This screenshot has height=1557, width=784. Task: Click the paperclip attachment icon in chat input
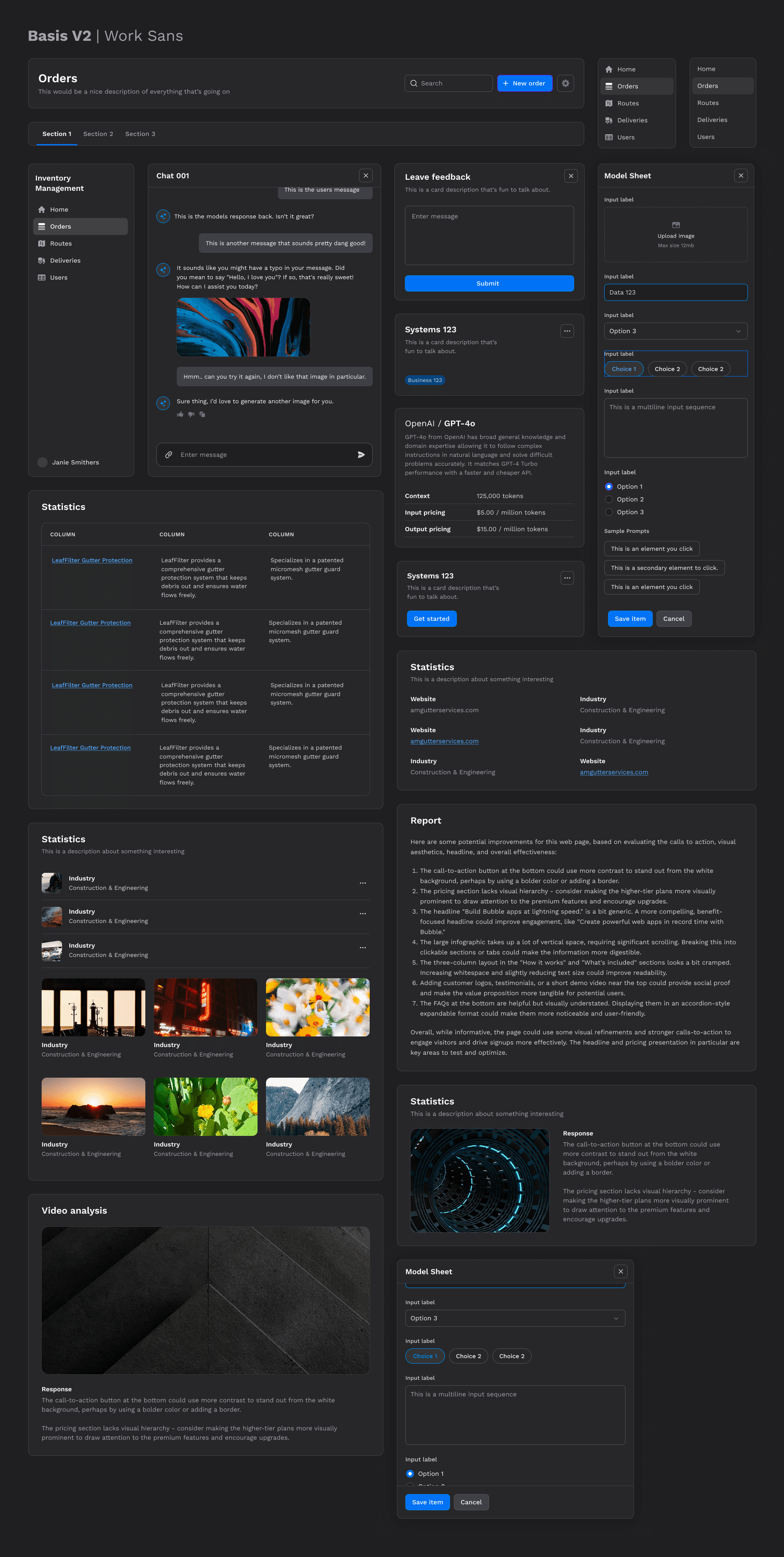(x=169, y=455)
